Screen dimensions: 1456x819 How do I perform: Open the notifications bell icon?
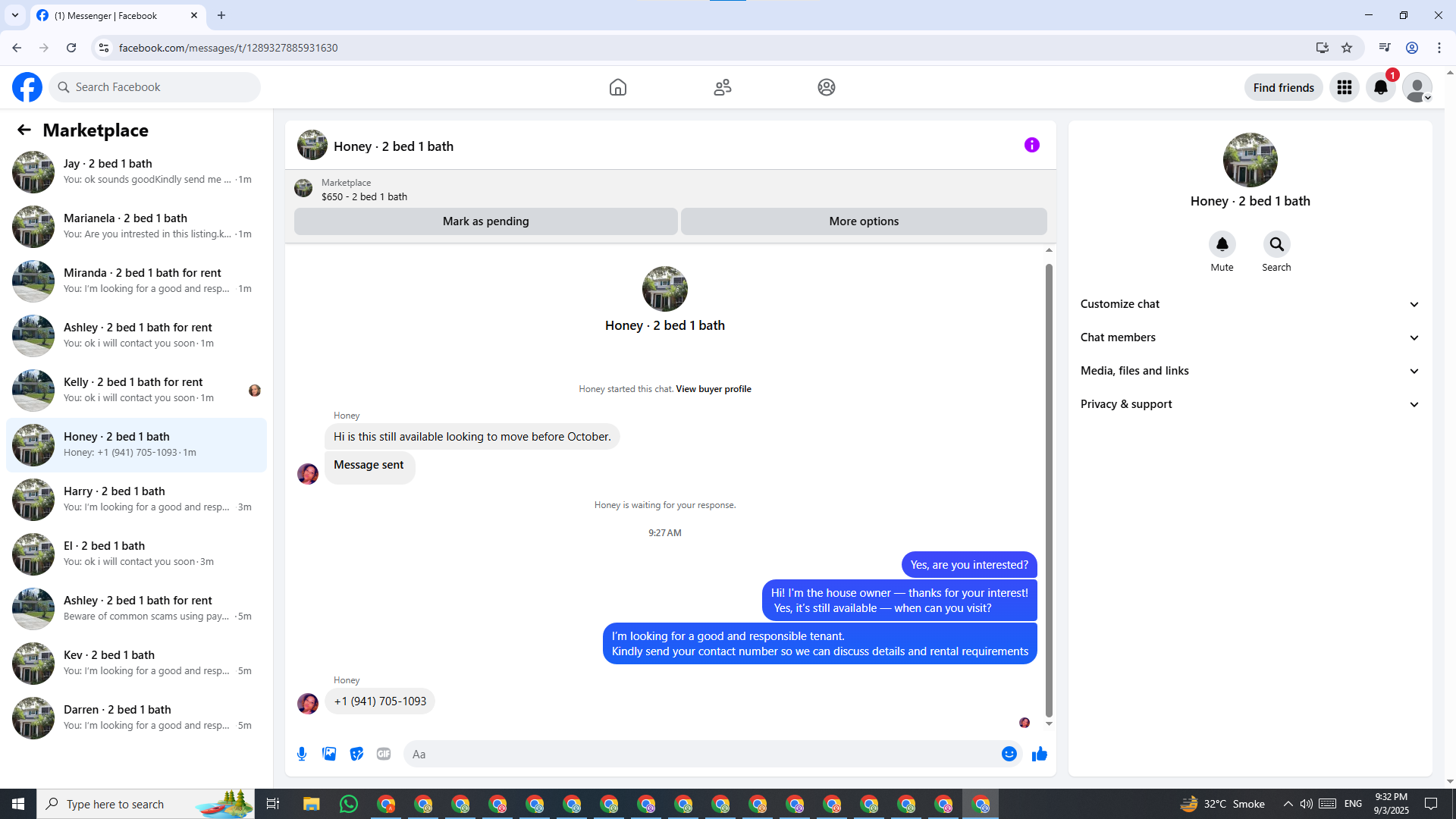tap(1381, 87)
